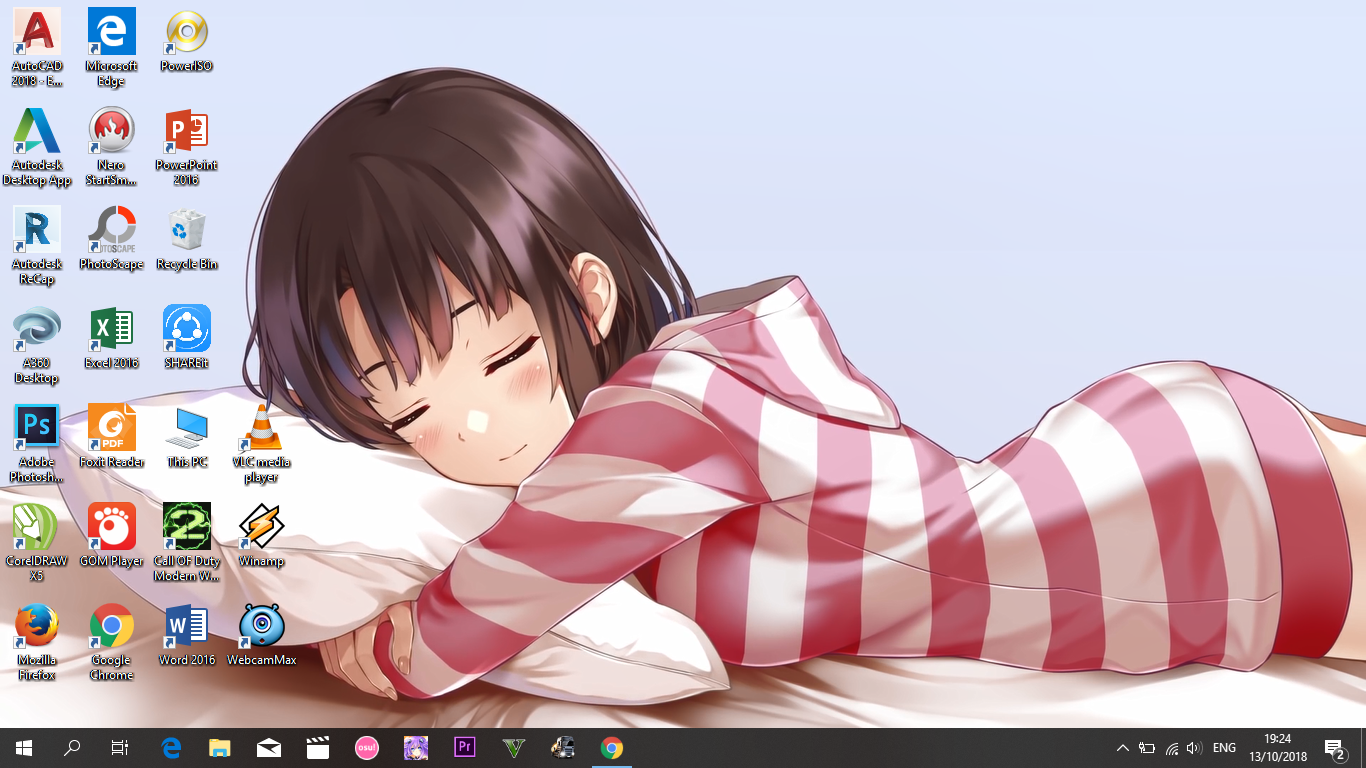
Task: Select the Autodesk ReCap desktop icon
Action: coord(37,245)
